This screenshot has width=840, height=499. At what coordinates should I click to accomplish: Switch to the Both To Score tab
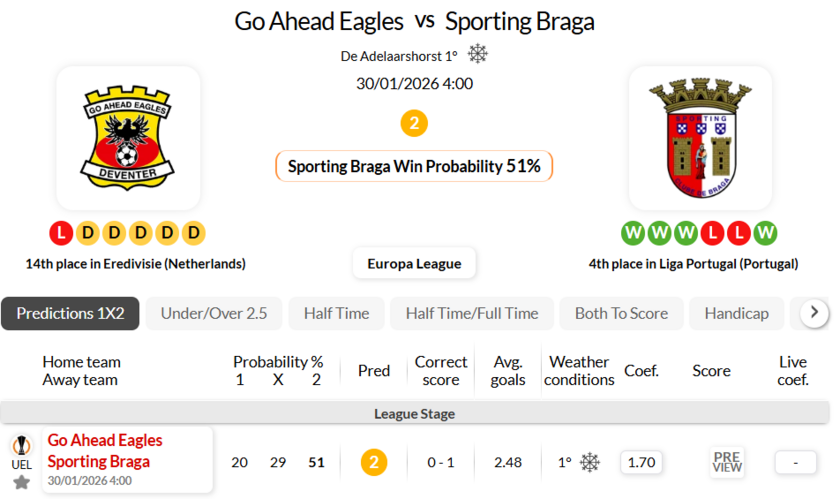coord(621,313)
